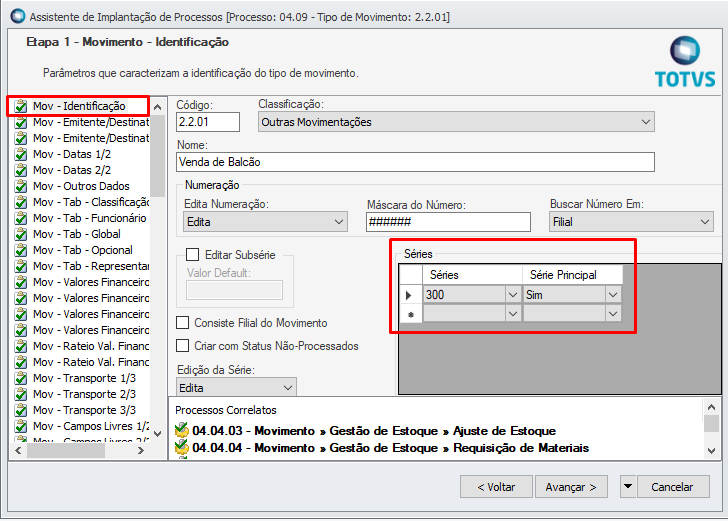Click the Séries column header
The image size is (728, 521).
coord(472,275)
